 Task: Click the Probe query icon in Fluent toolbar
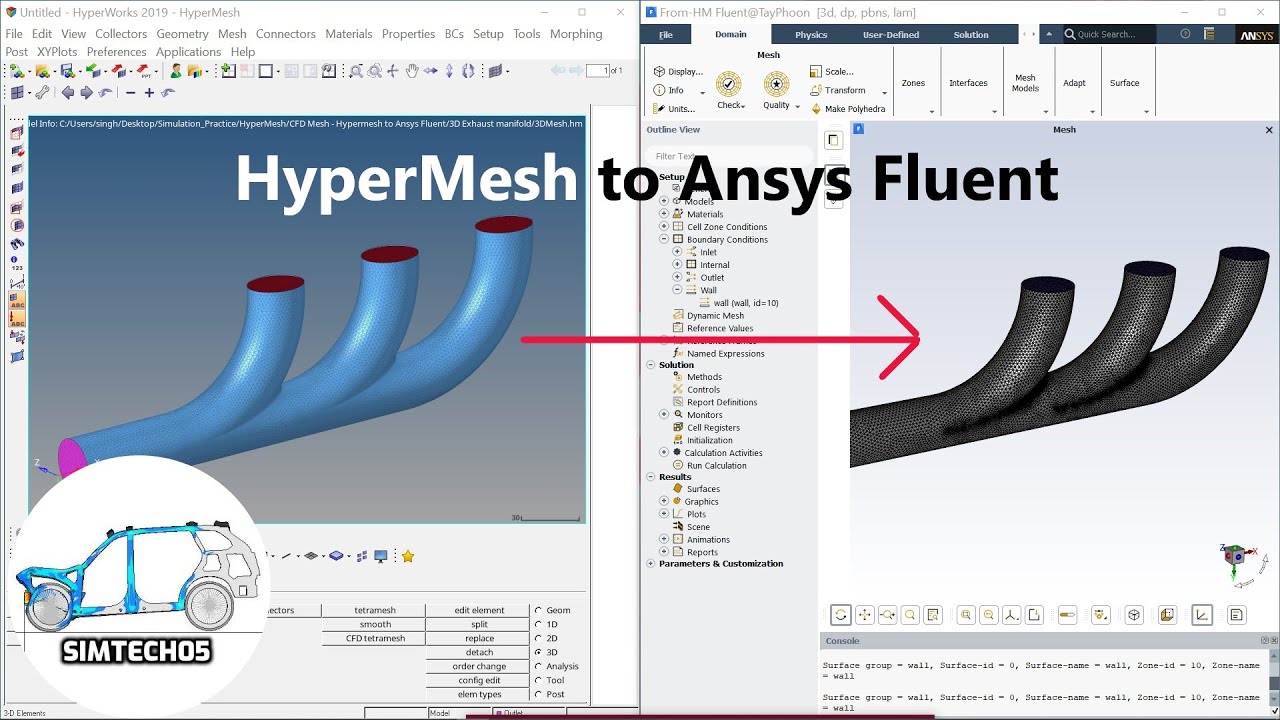click(932, 615)
